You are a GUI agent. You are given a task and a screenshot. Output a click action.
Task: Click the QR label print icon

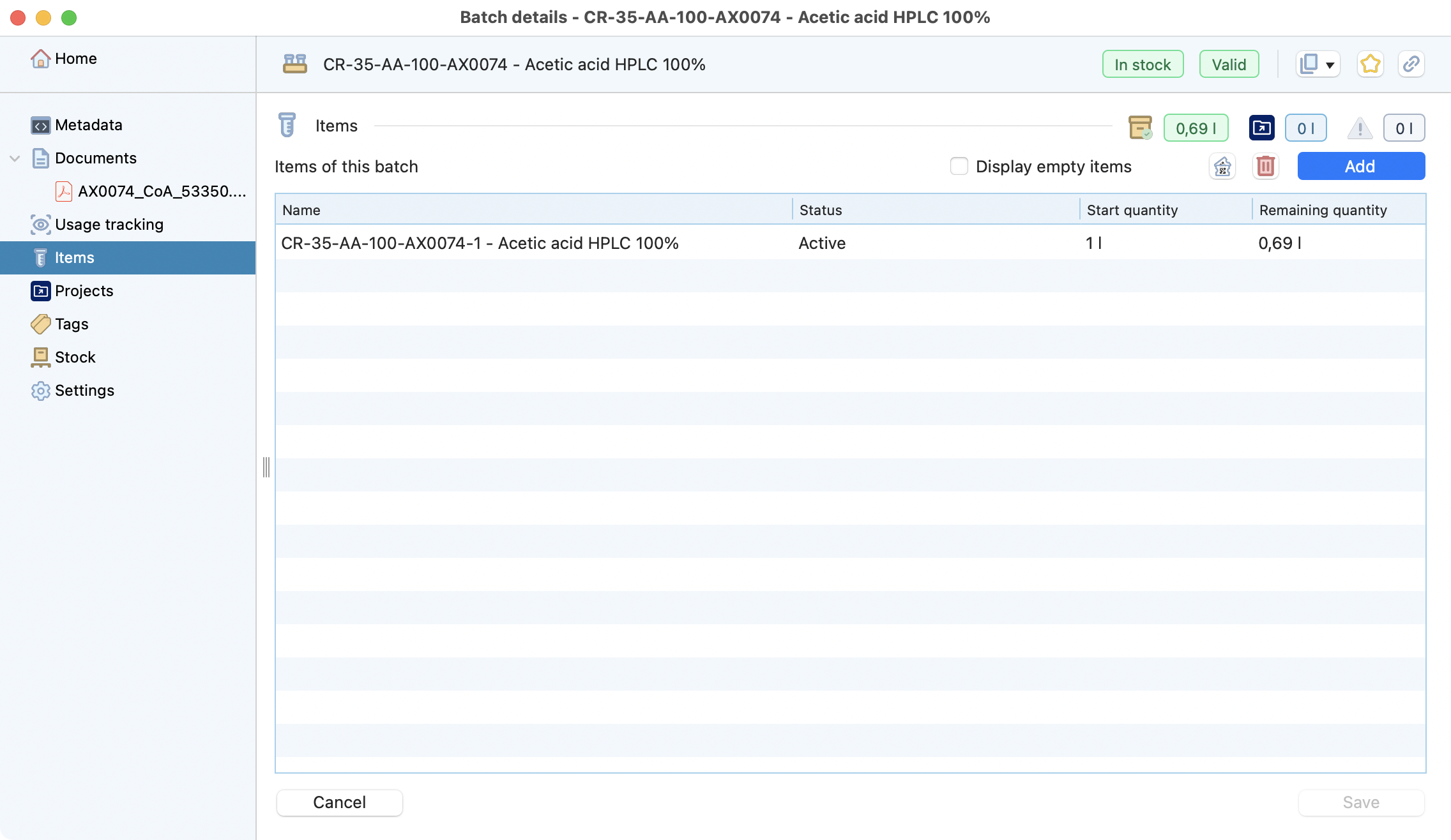[x=1222, y=167]
